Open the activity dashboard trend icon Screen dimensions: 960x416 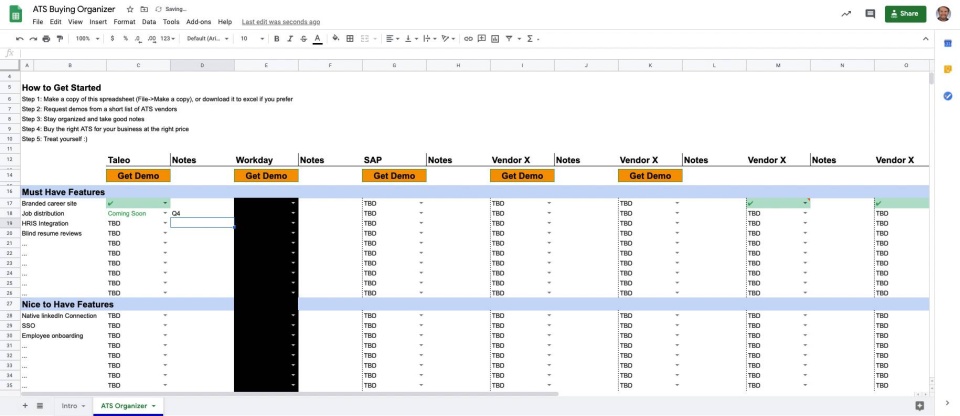tap(846, 13)
